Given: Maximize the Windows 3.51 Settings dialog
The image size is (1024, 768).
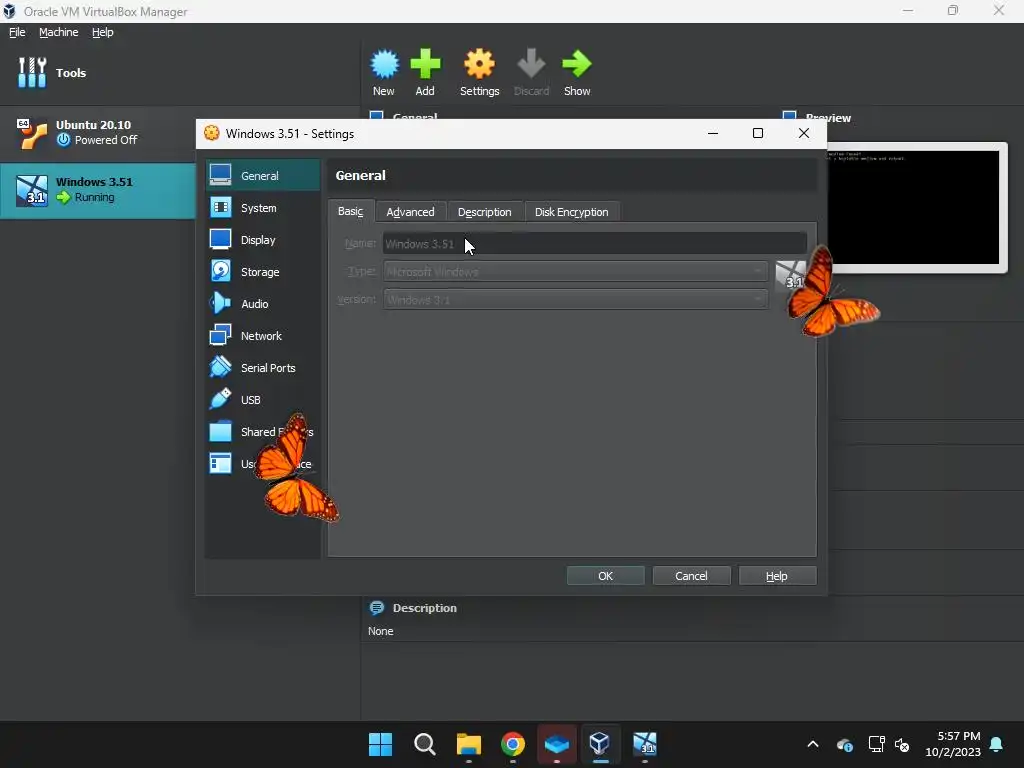Looking at the screenshot, I should 758,133.
